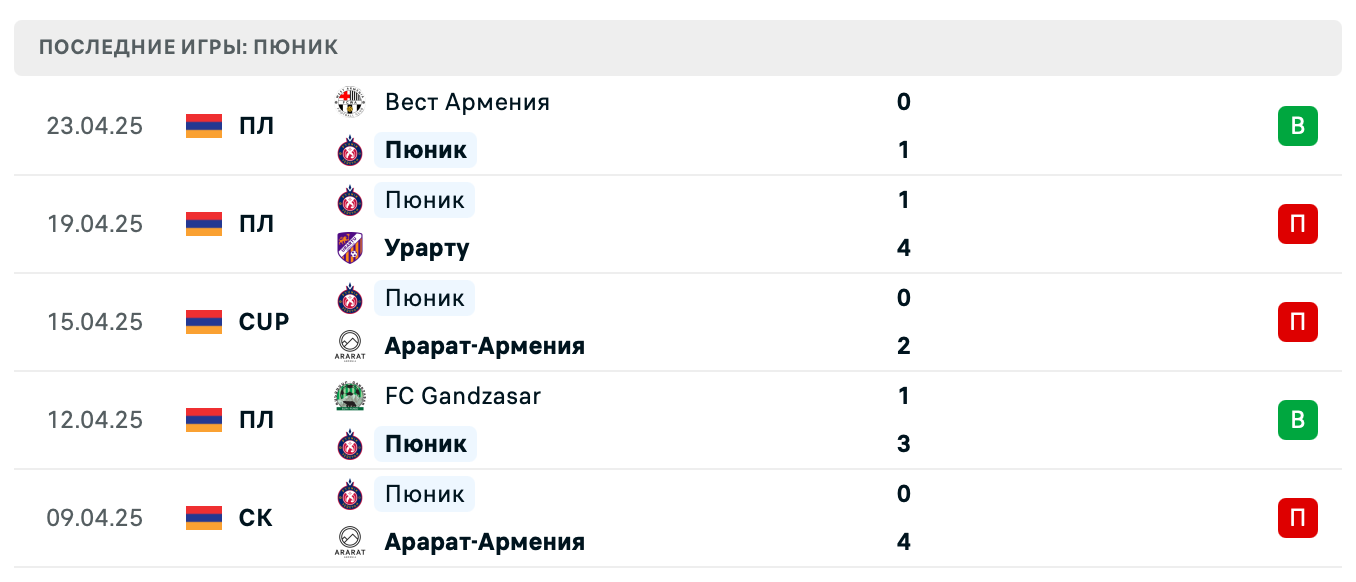1356x582 pixels.
Task: Toggle the green В result for the Gandzasar game
Action: pos(1297,420)
